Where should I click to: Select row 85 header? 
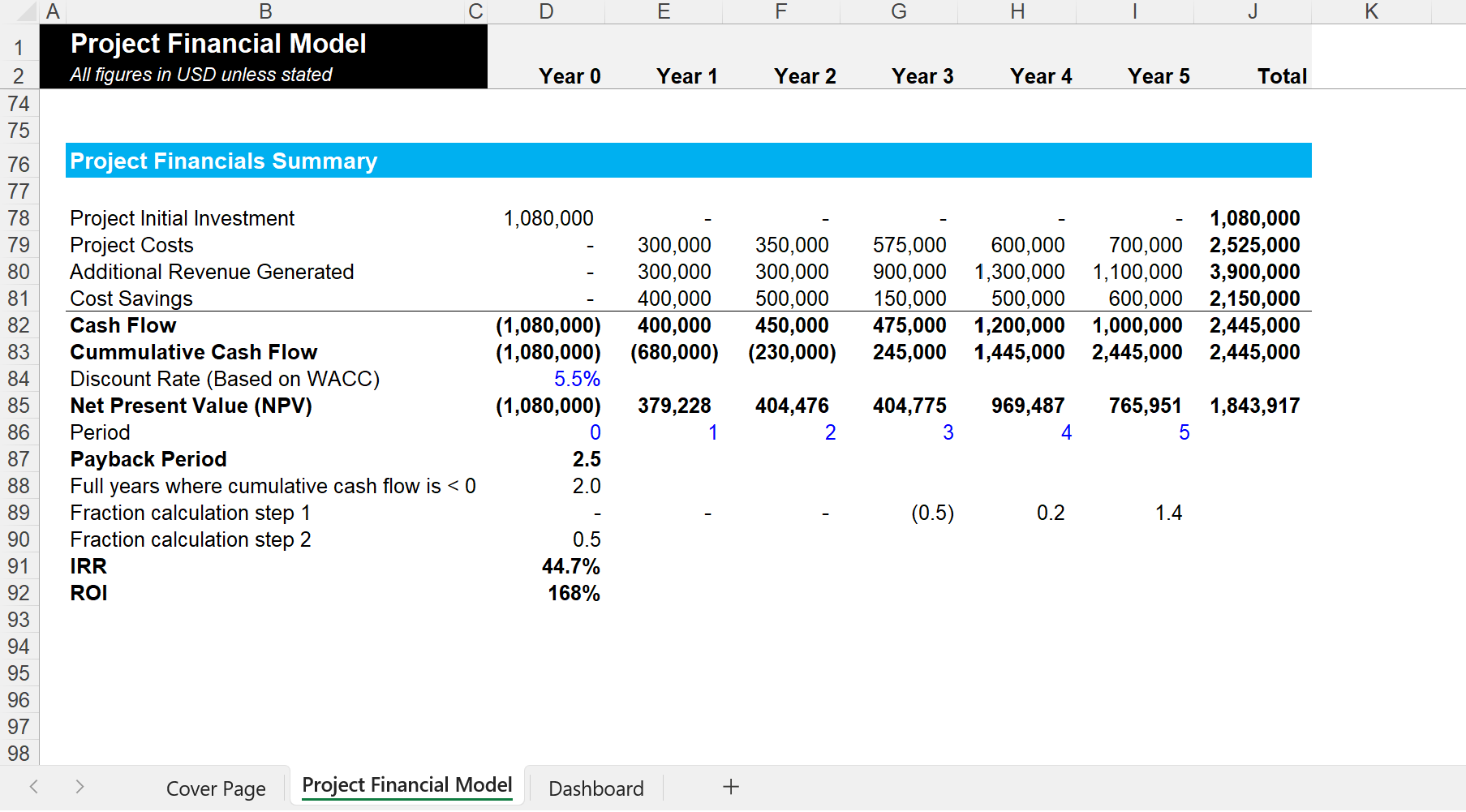(x=19, y=406)
